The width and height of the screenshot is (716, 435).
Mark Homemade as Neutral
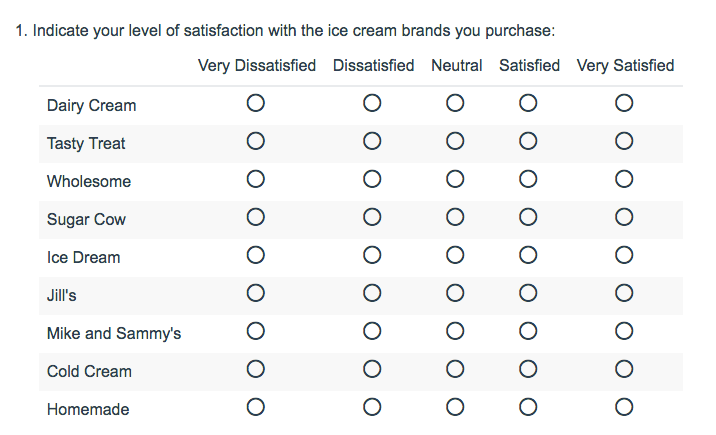click(455, 407)
